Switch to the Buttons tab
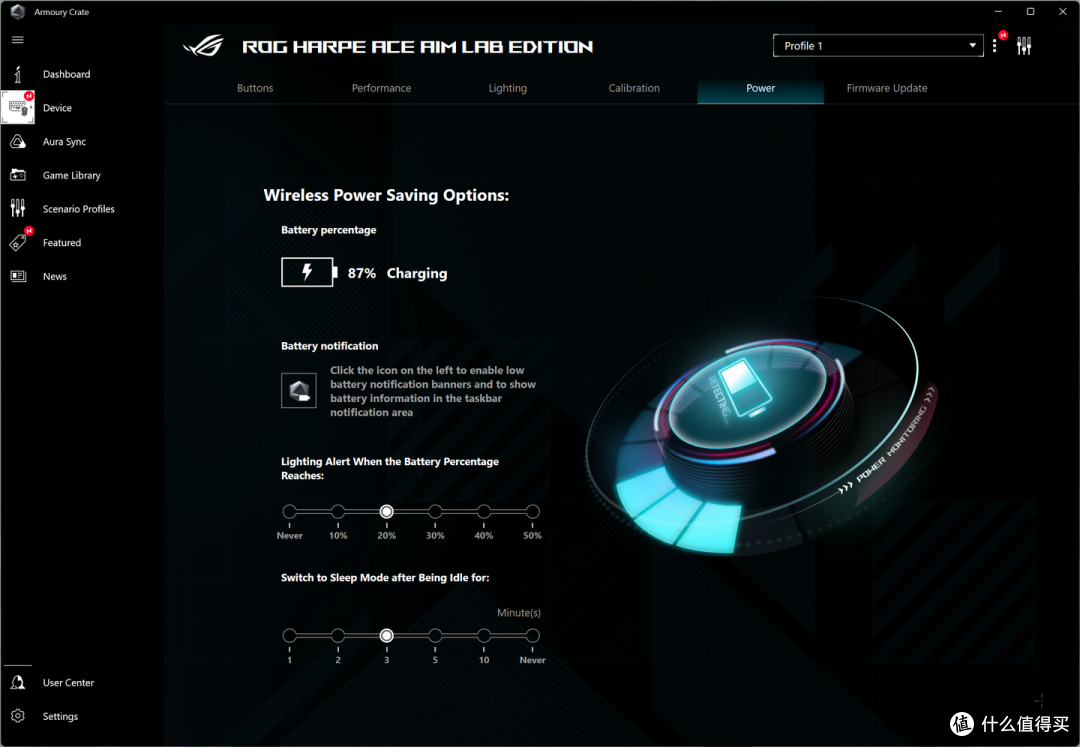 [255, 88]
